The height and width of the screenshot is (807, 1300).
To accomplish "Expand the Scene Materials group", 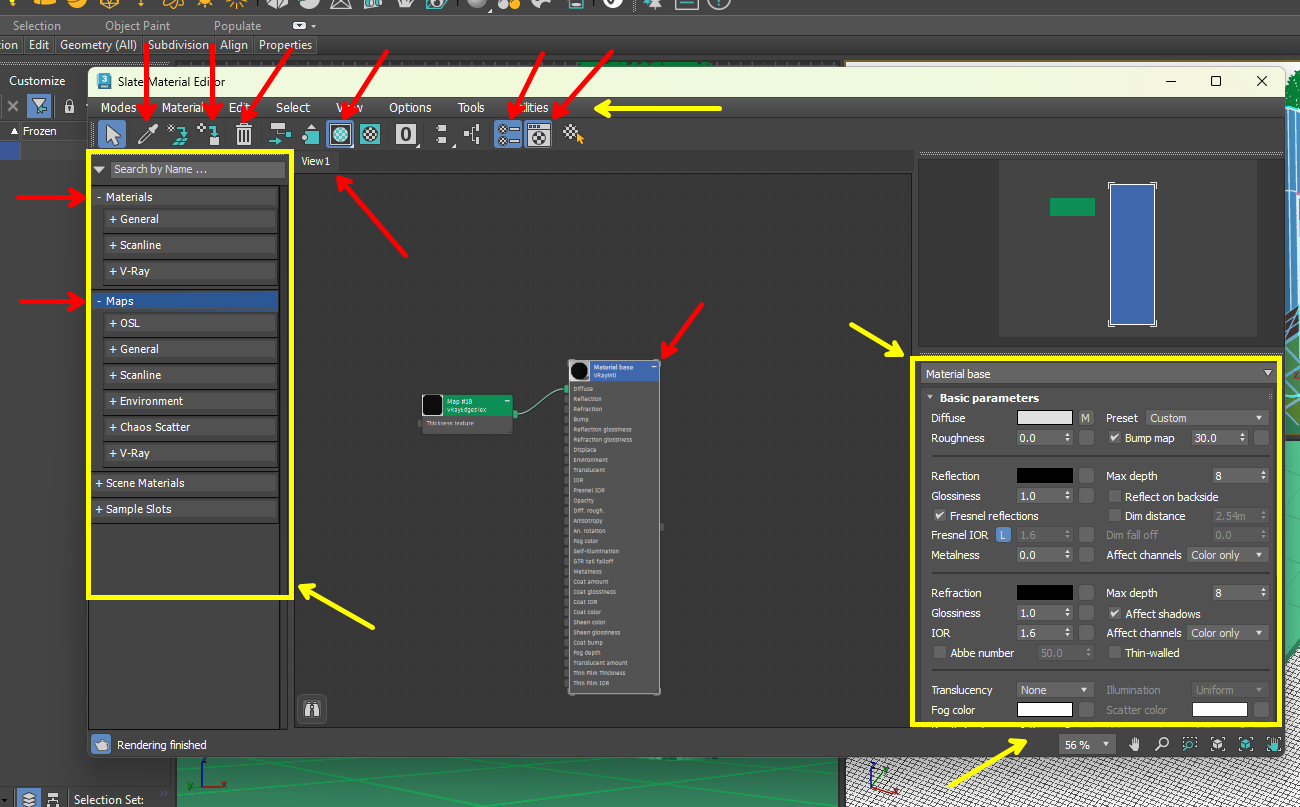I will [x=184, y=483].
